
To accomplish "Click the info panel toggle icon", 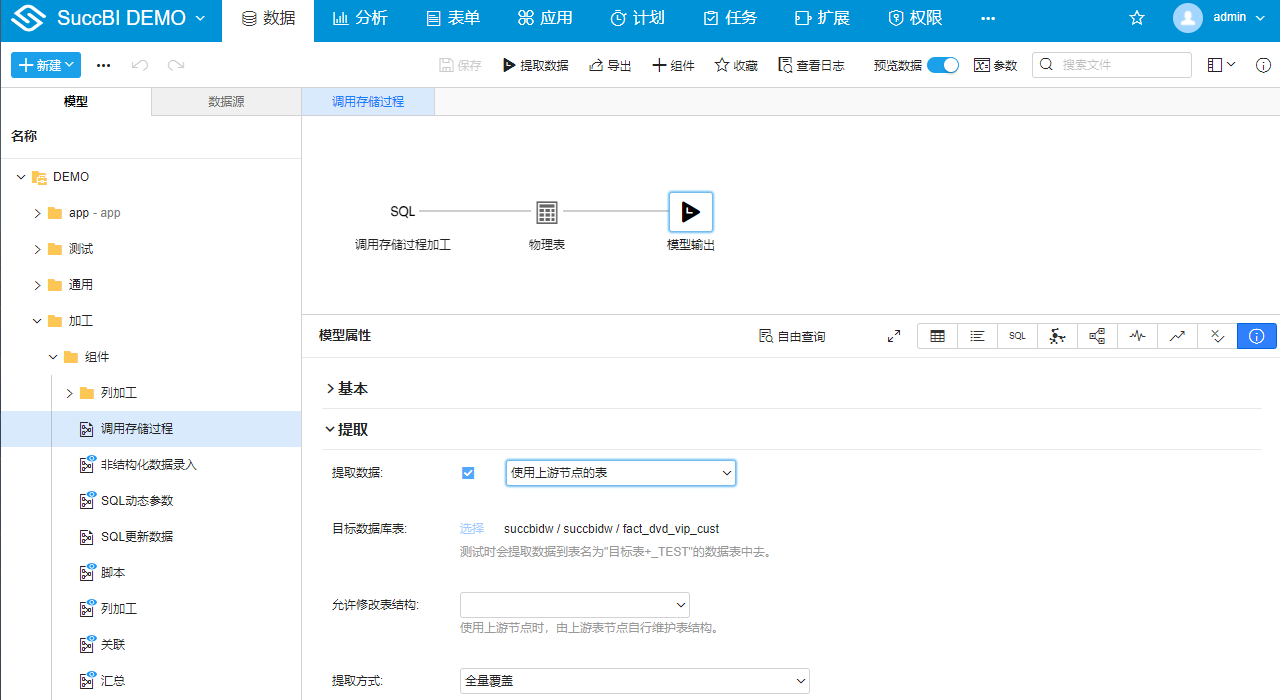I will coord(1257,336).
